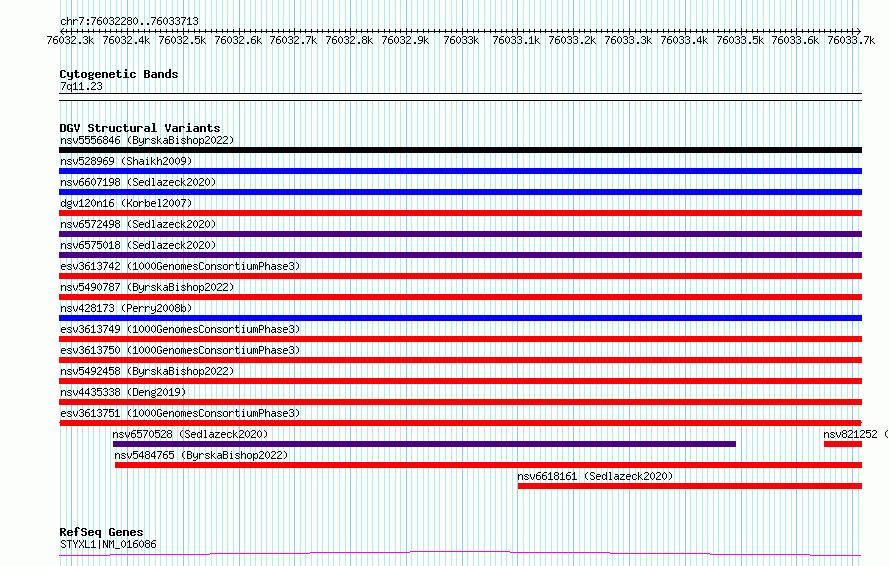Open the nsv6607198 (Sedlazeck2020) label
890x566 pixels.
point(138,182)
